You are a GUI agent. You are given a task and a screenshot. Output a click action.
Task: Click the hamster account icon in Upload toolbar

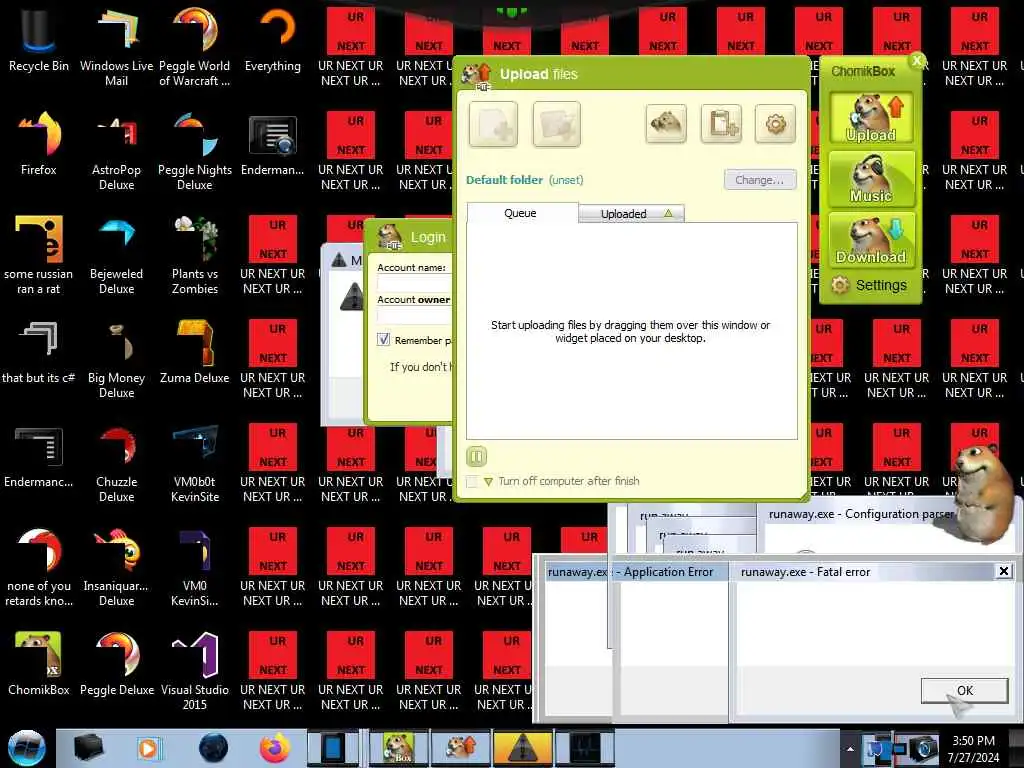click(x=665, y=123)
